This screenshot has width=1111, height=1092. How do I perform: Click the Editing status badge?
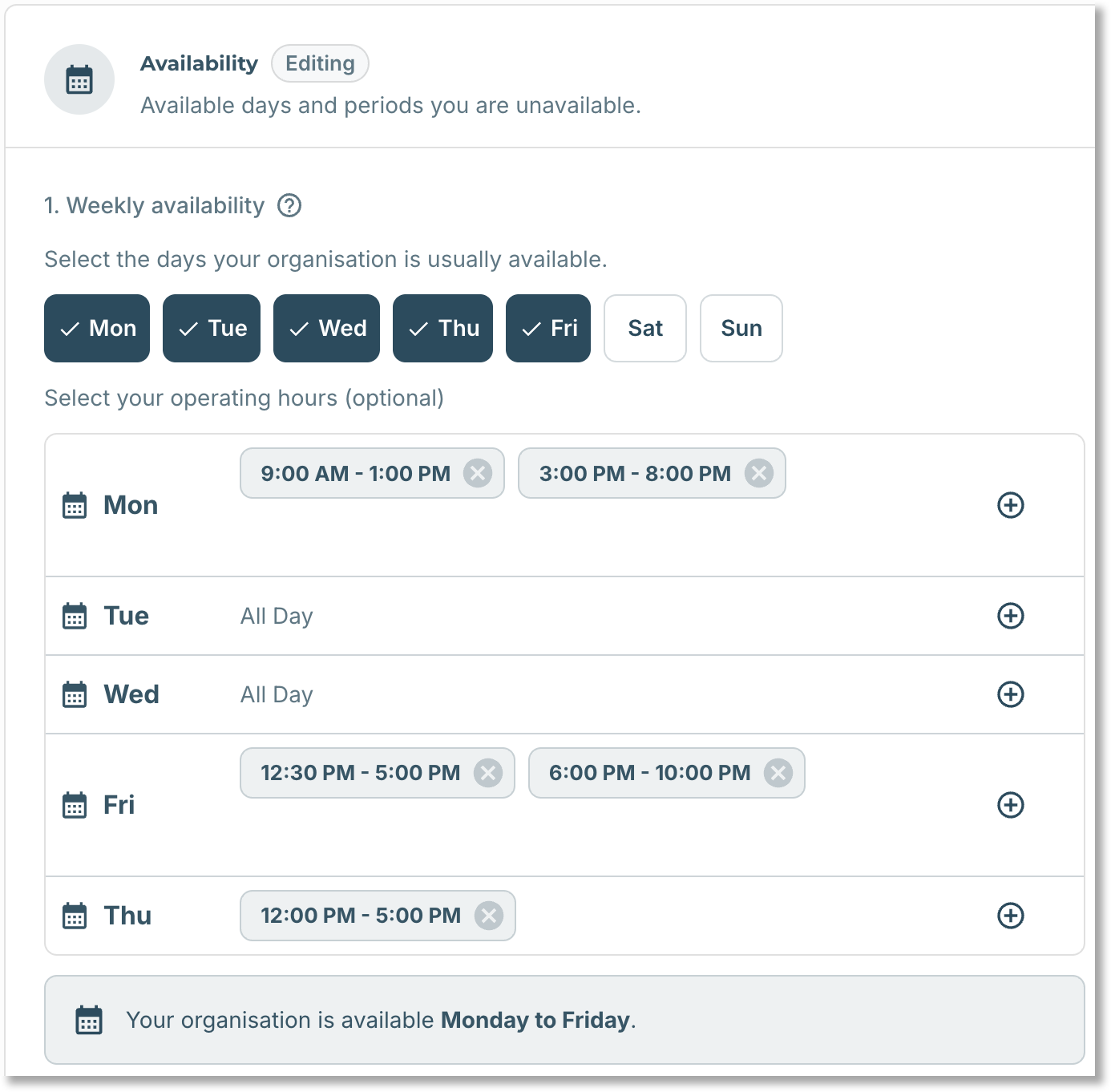pyautogui.click(x=320, y=63)
